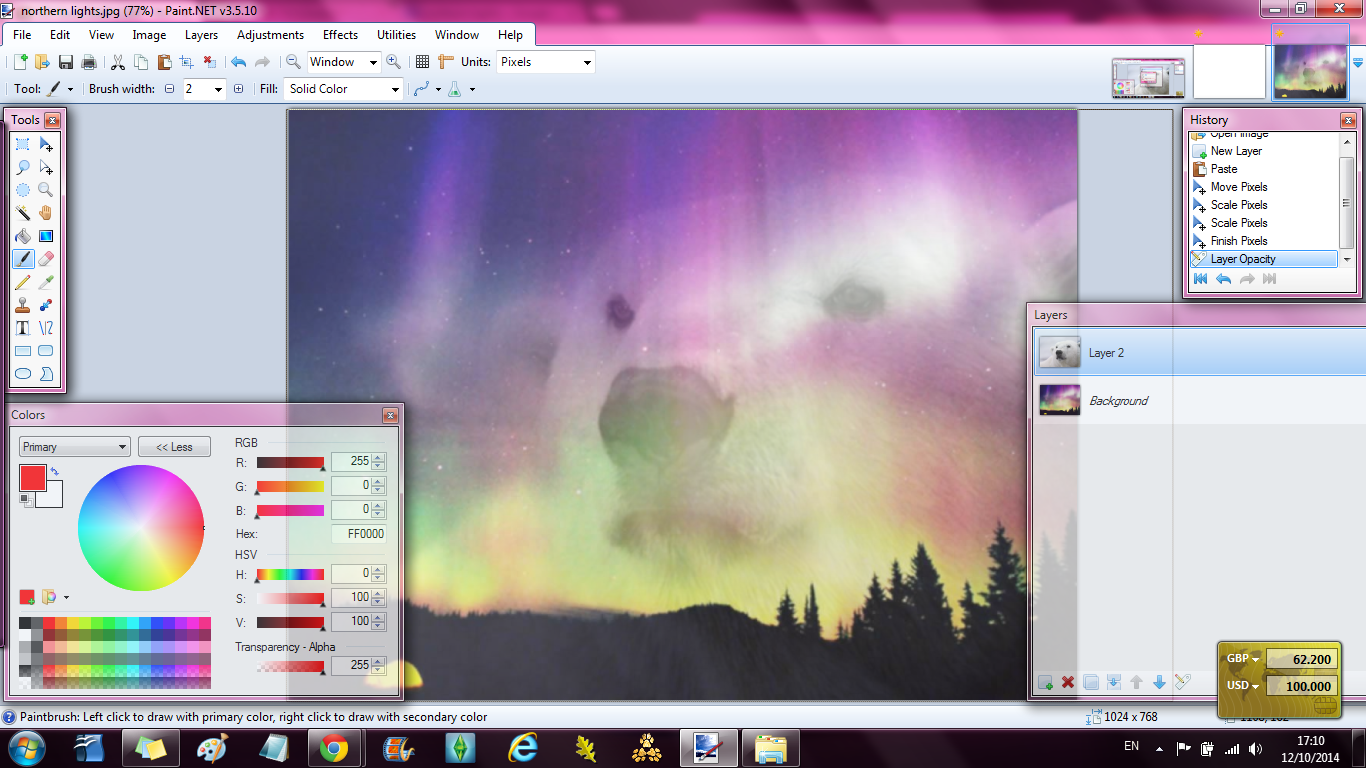The image size is (1366, 768).
Task: Select the Zoom magnifier tool in Tools panel
Action: click(x=46, y=190)
